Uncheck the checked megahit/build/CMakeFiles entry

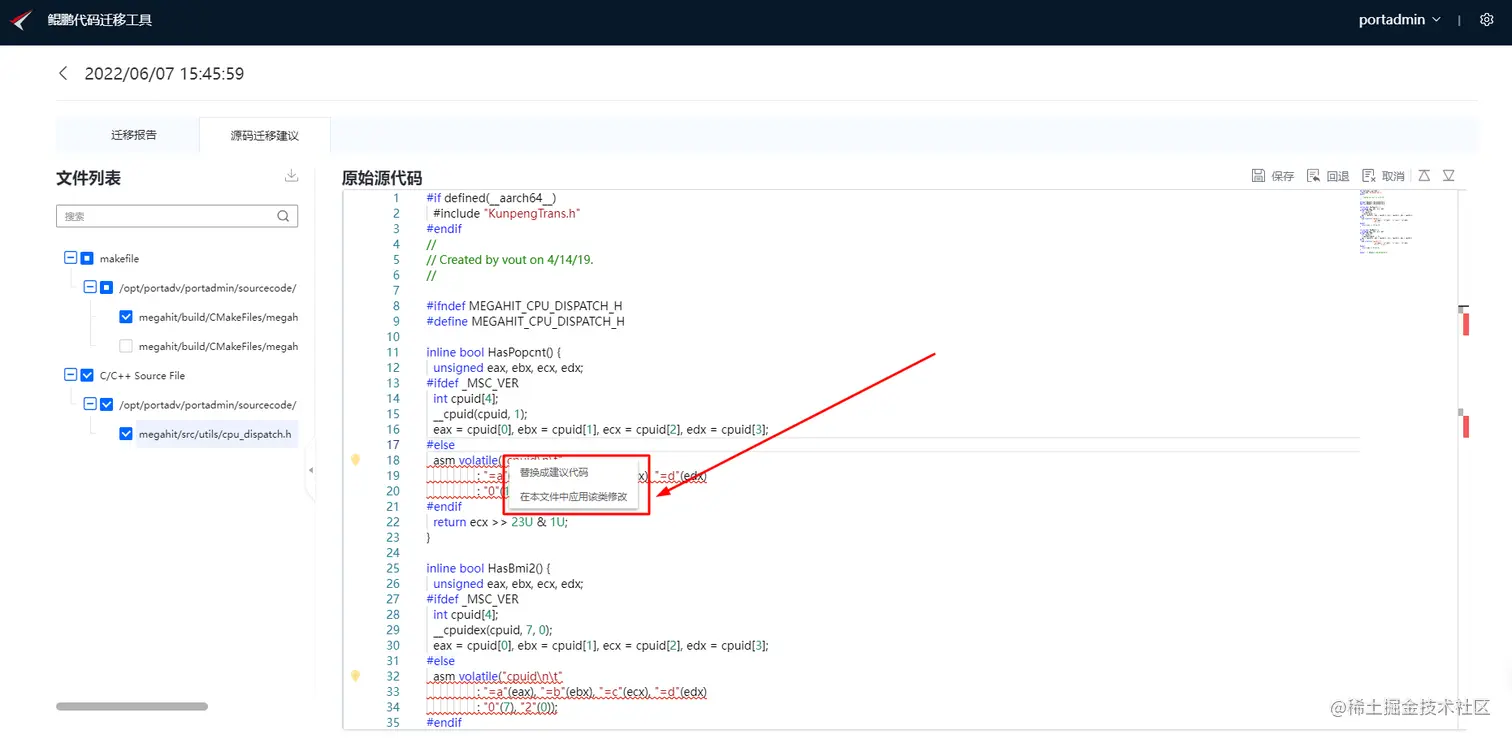click(126, 317)
